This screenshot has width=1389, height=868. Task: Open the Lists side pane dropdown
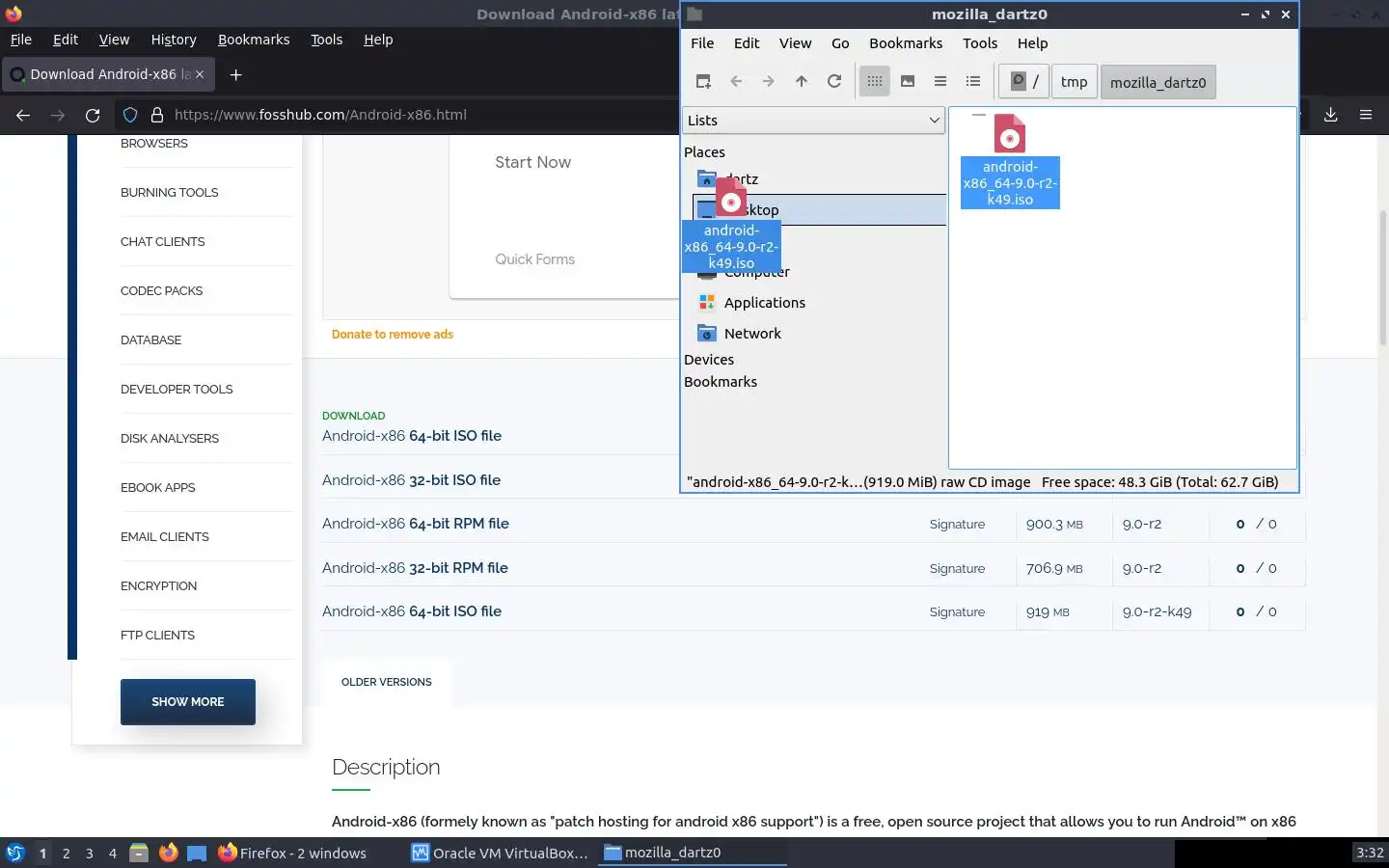[813, 121]
